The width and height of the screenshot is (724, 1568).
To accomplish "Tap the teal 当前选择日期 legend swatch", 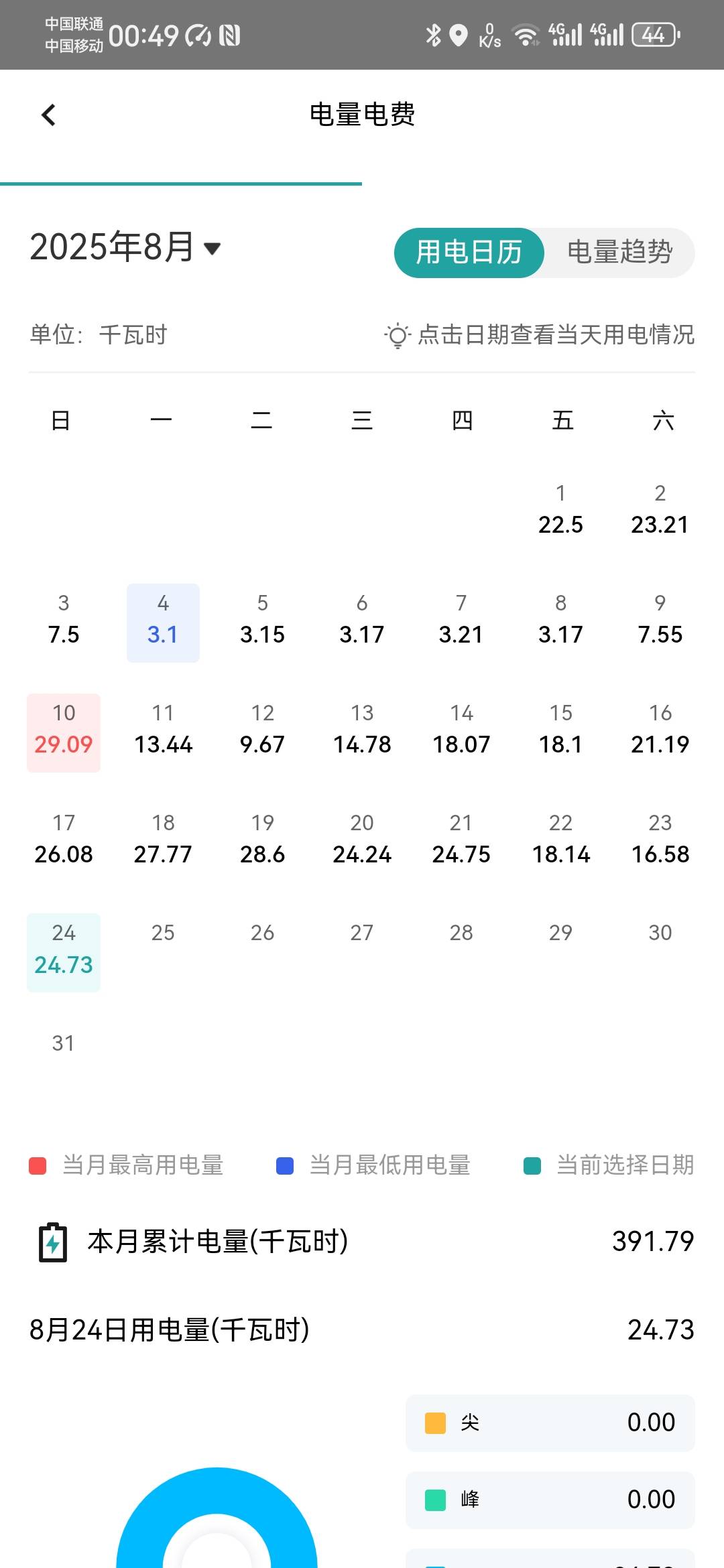I will (532, 1166).
